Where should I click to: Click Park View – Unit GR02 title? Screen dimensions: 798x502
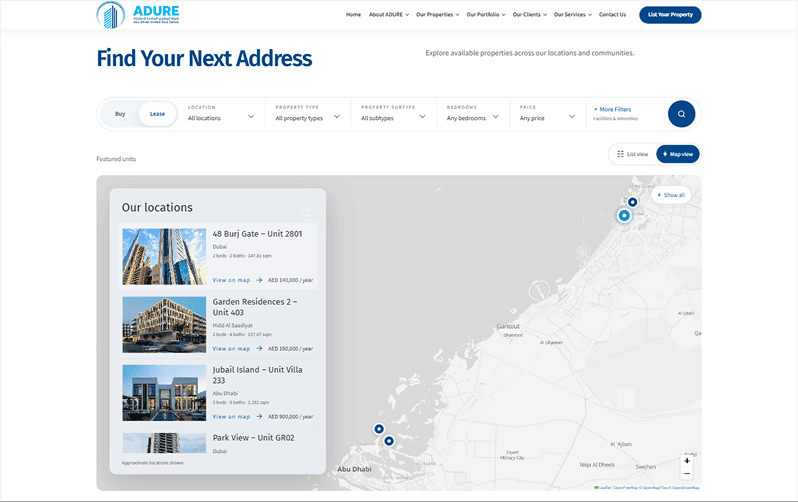(253, 438)
